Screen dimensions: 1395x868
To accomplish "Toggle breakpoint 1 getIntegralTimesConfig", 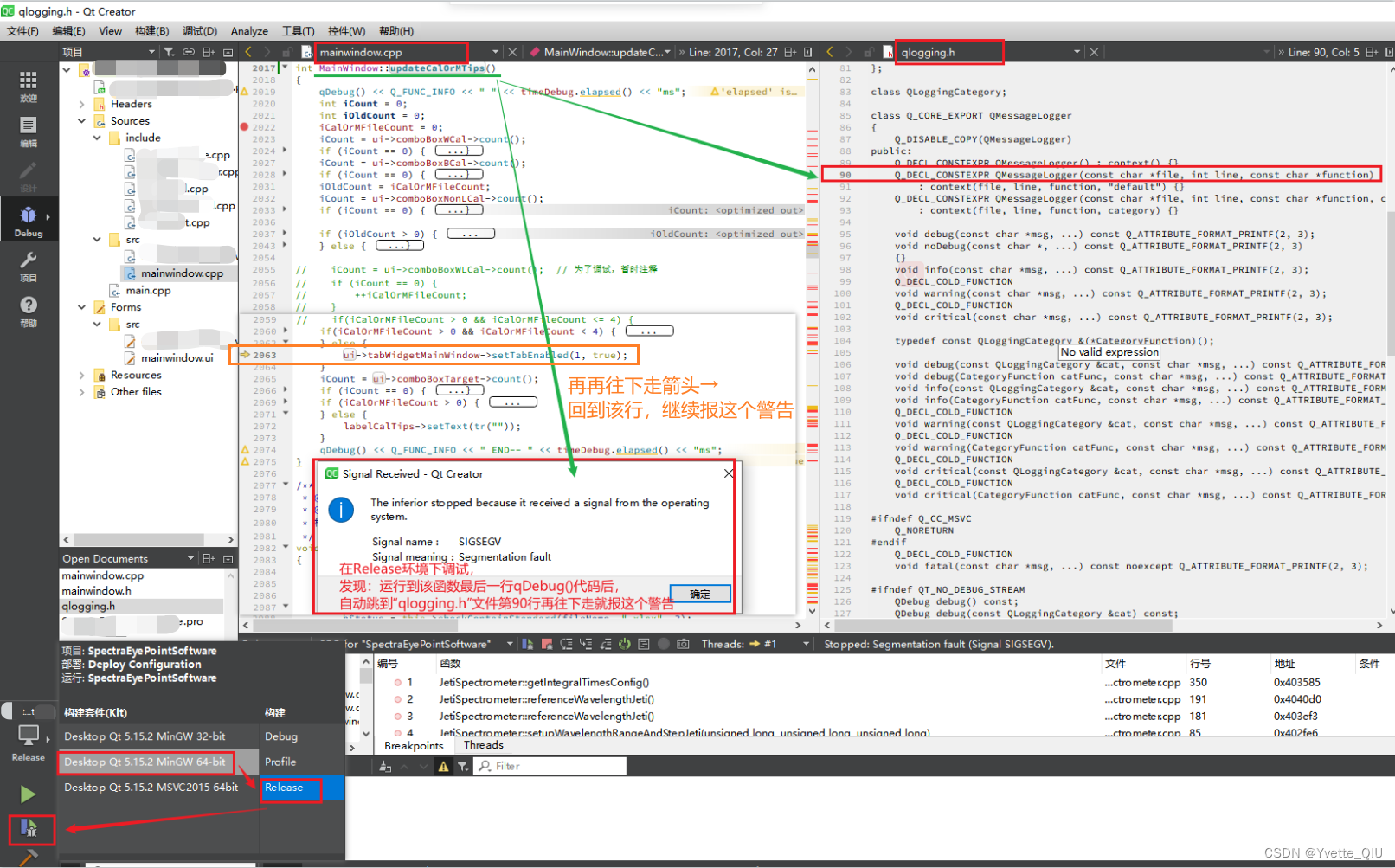I will tap(398, 683).
